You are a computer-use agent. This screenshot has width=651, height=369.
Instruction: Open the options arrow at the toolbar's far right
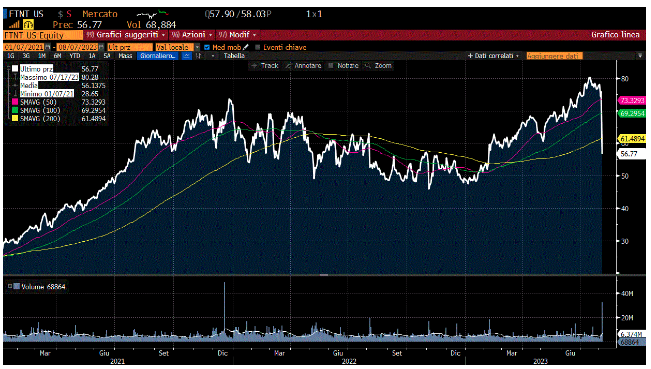click(x=640, y=56)
